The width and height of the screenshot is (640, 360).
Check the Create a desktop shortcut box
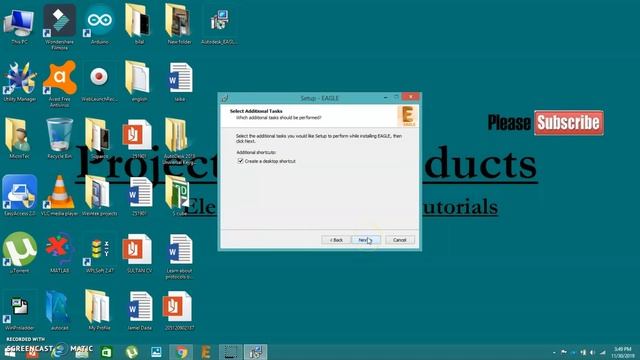240,161
